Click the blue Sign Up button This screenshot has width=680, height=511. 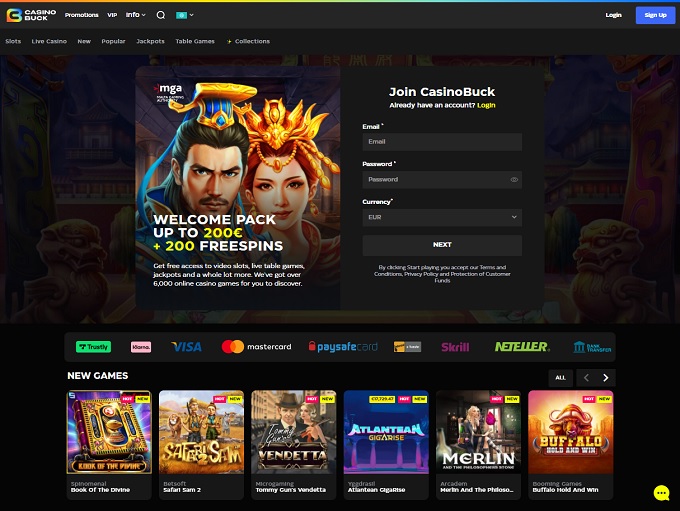tap(655, 15)
